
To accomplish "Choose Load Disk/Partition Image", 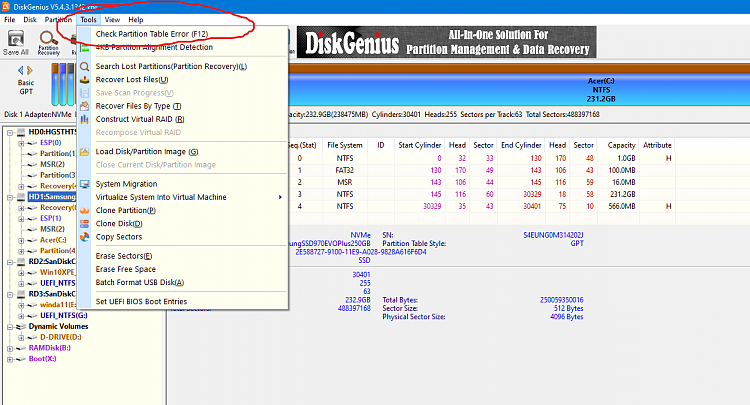I will click(x=147, y=152).
